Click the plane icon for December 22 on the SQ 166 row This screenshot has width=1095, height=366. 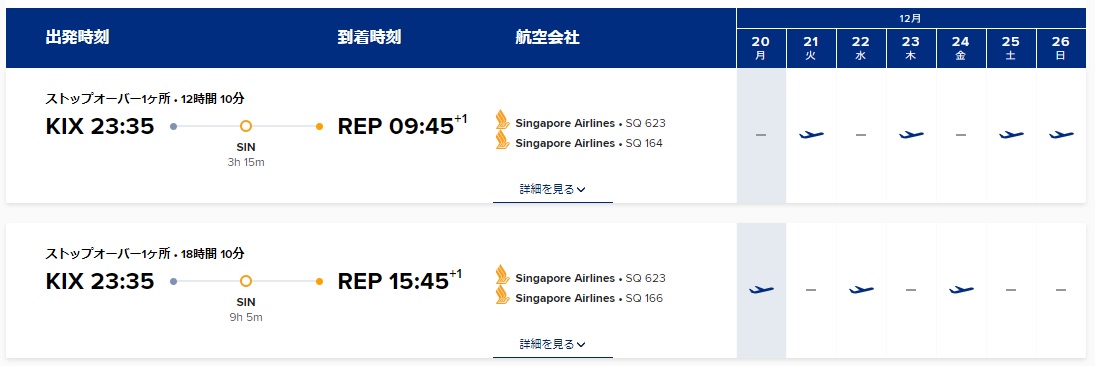click(861, 289)
